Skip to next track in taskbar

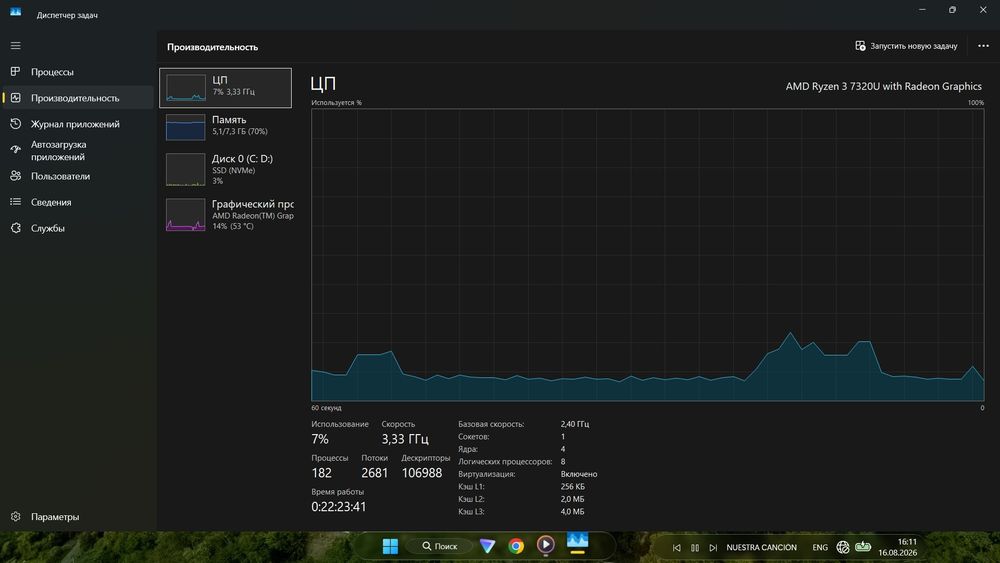point(713,548)
